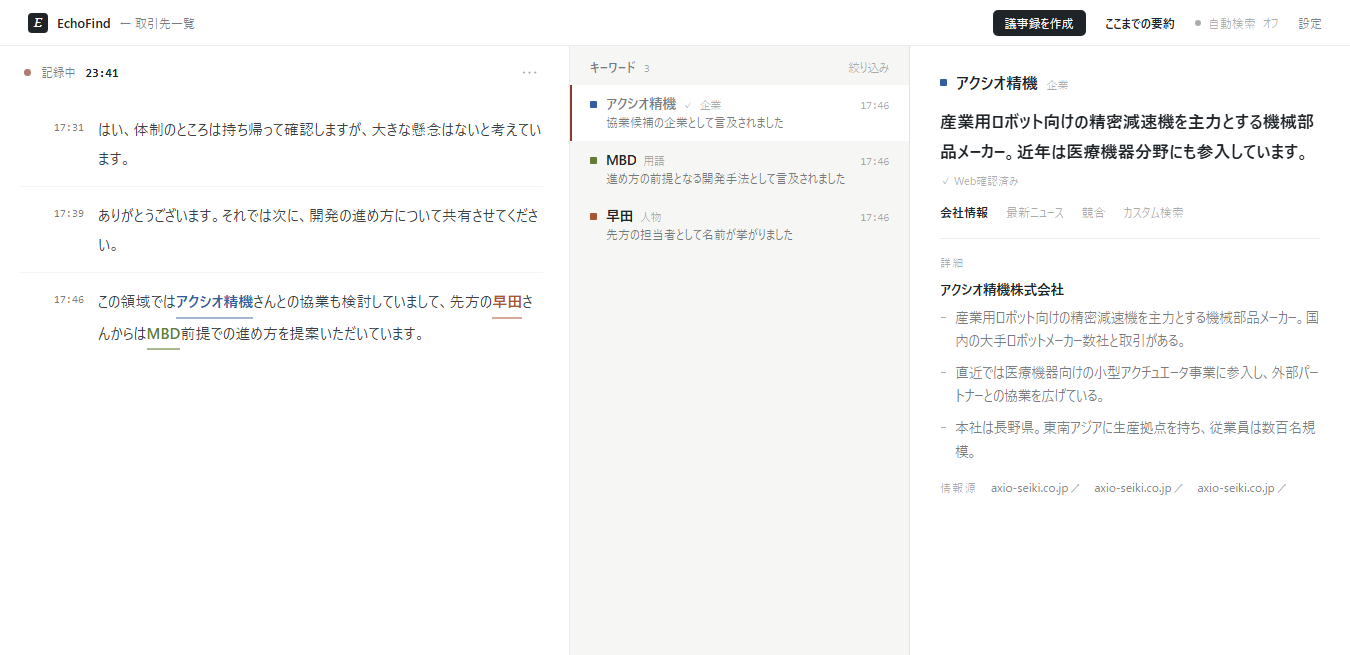Select アクシオ精機 keyword row
The width and height of the screenshot is (1350, 655).
[740, 113]
